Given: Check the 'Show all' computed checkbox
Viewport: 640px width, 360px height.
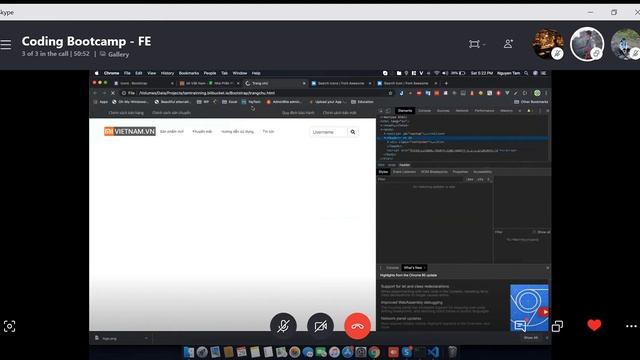Looking at the screenshot, I should coord(534,232).
